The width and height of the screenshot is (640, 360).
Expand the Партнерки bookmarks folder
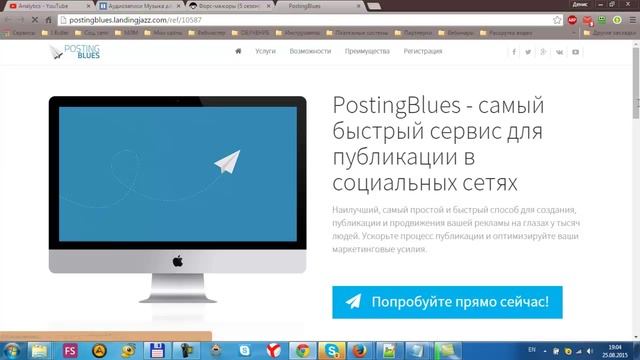413,33
